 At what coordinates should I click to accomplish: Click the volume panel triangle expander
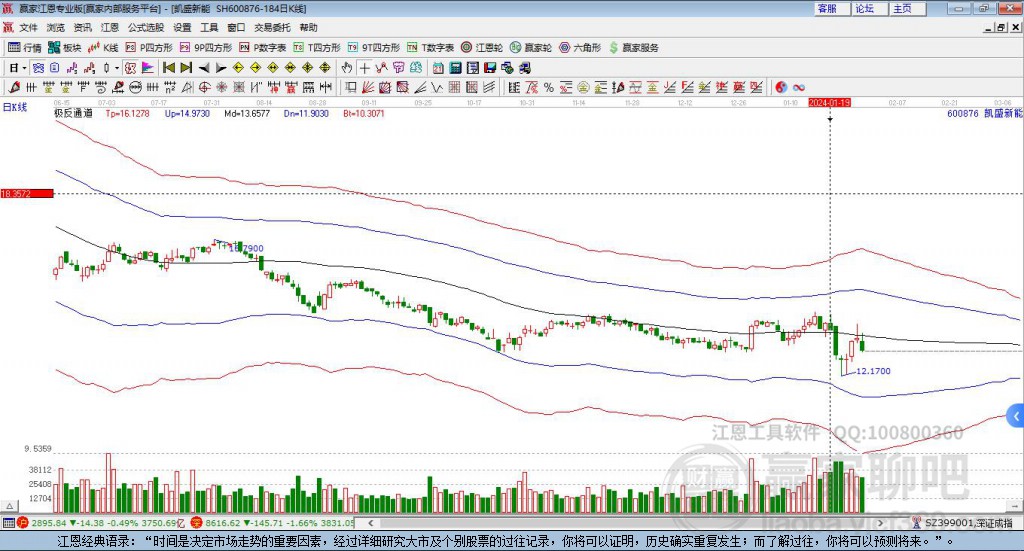click(x=9, y=506)
